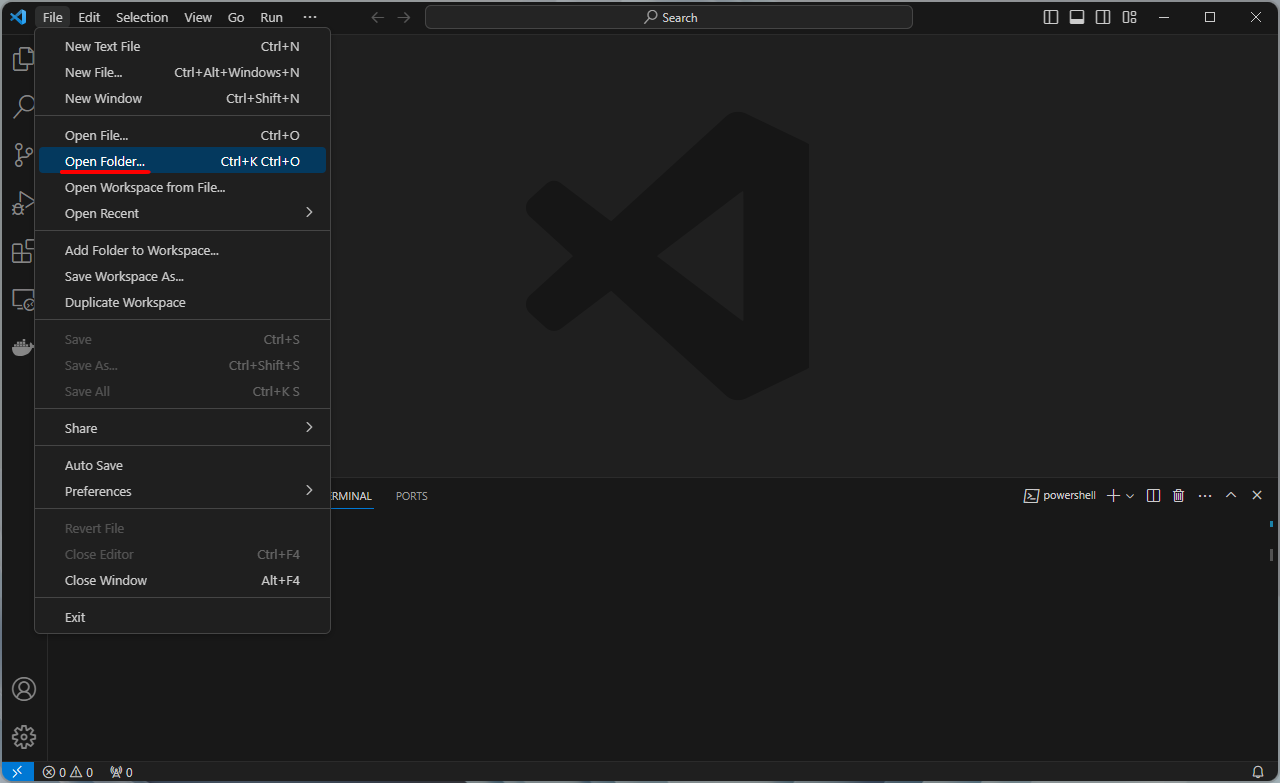Click the terminal scrollbar
The height and width of the screenshot is (783, 1280).
pyautogui.click(x=1272, y=554)
